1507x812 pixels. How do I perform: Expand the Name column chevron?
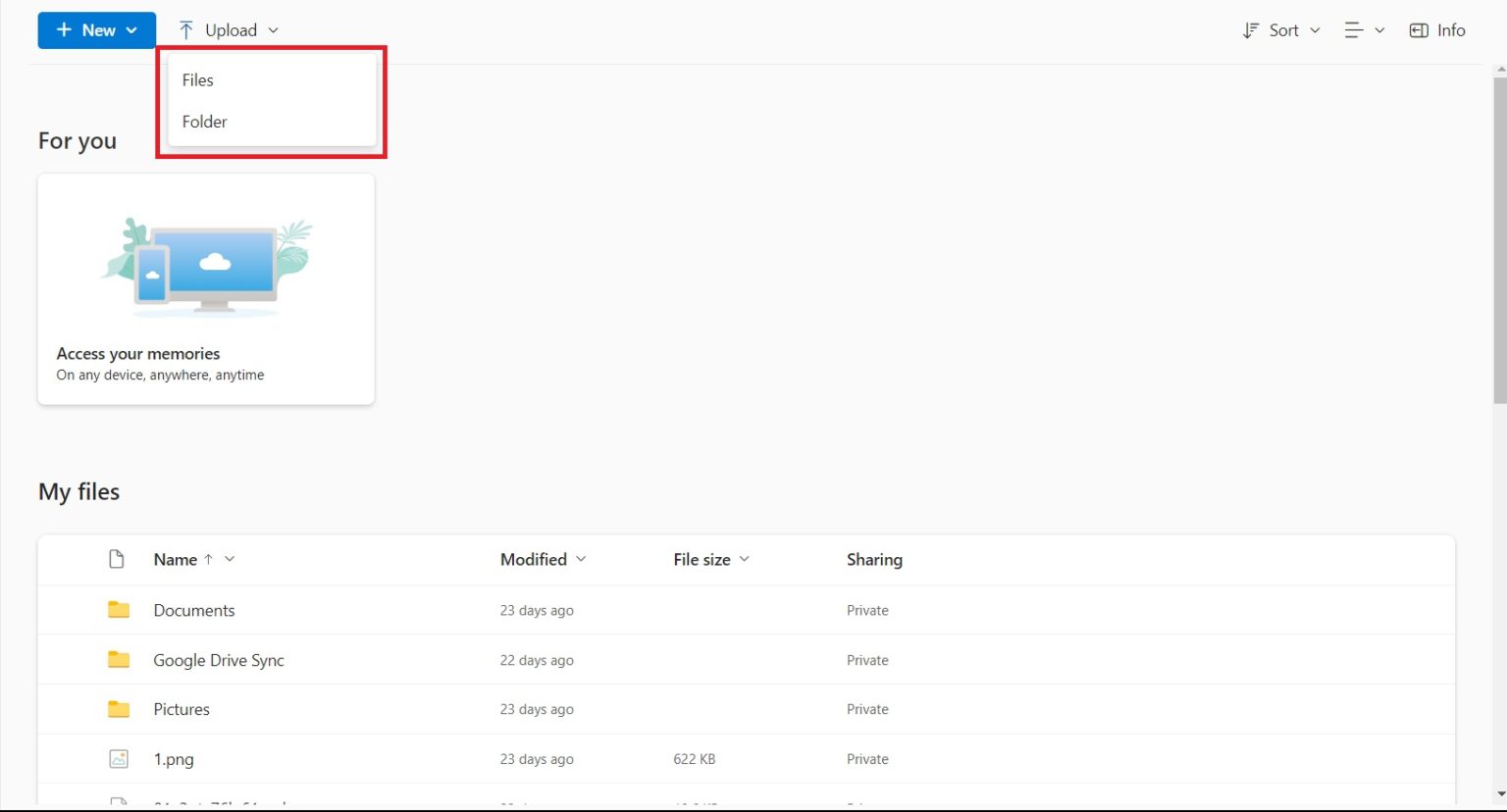(230, 559)
